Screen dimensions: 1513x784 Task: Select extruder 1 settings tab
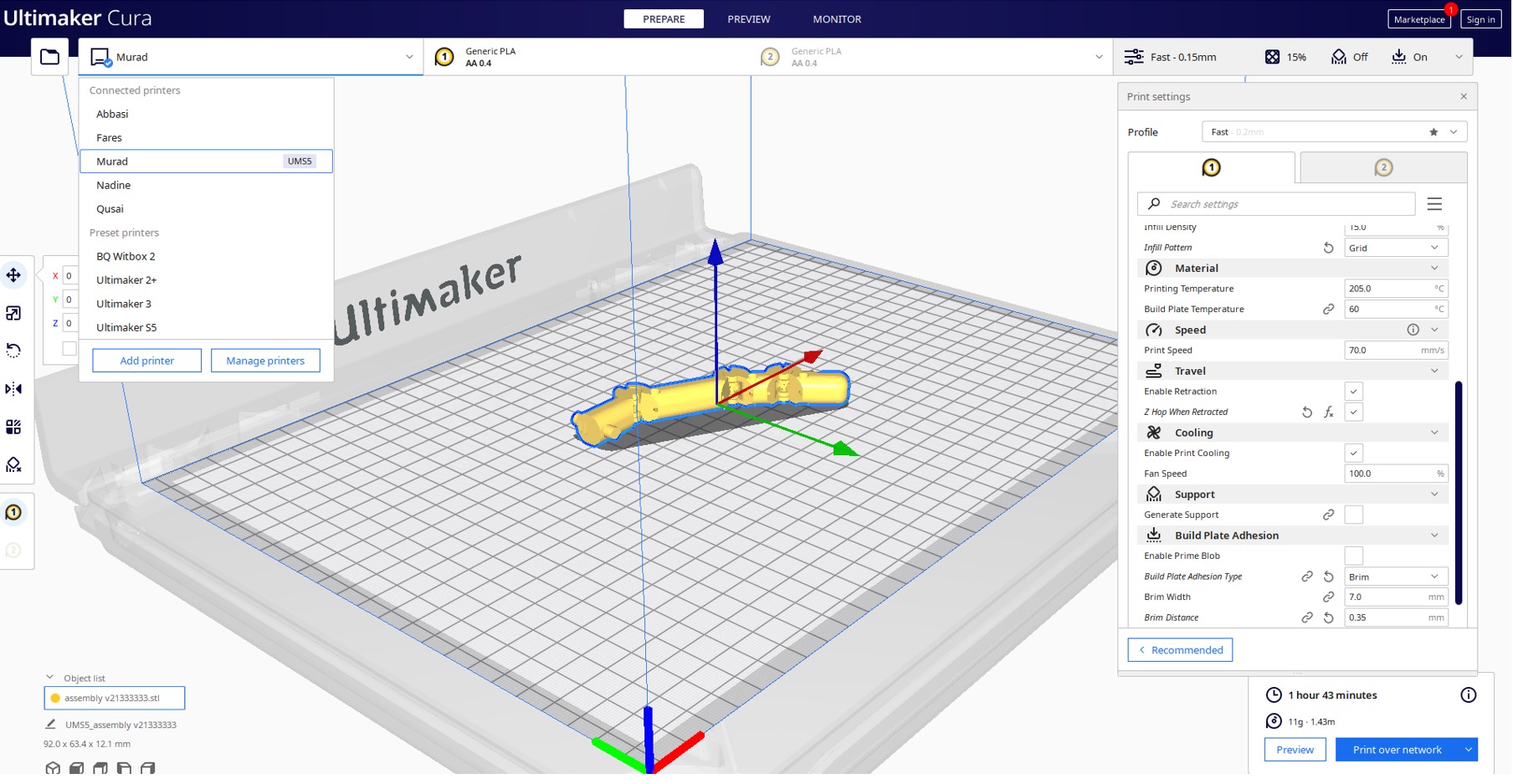[1212, 168]
